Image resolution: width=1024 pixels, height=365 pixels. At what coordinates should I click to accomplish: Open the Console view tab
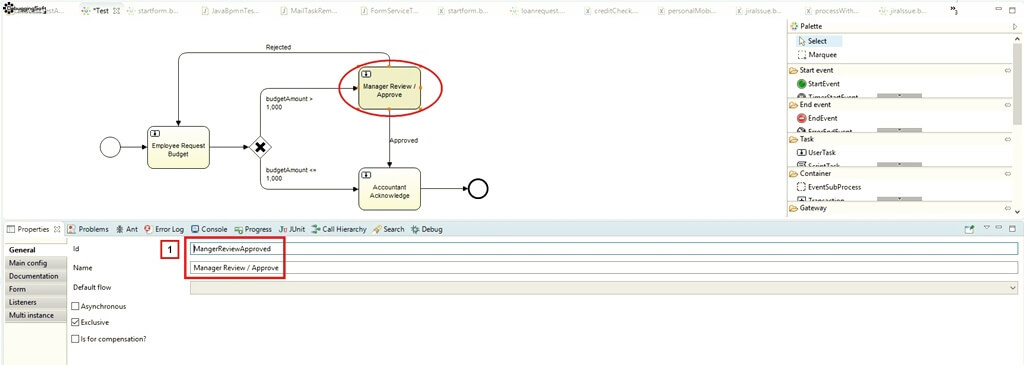click(209, 229)
